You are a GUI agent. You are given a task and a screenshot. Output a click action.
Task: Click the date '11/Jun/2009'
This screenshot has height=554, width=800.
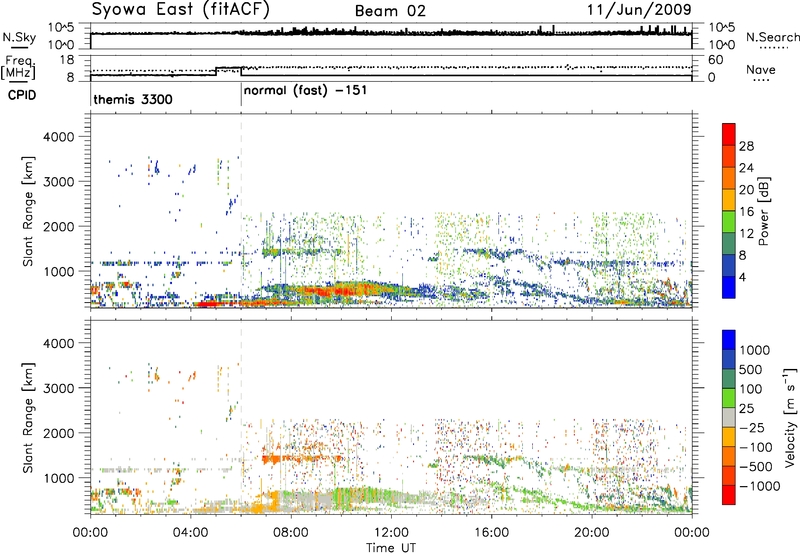pyautogui.click(x=639, y=10)
